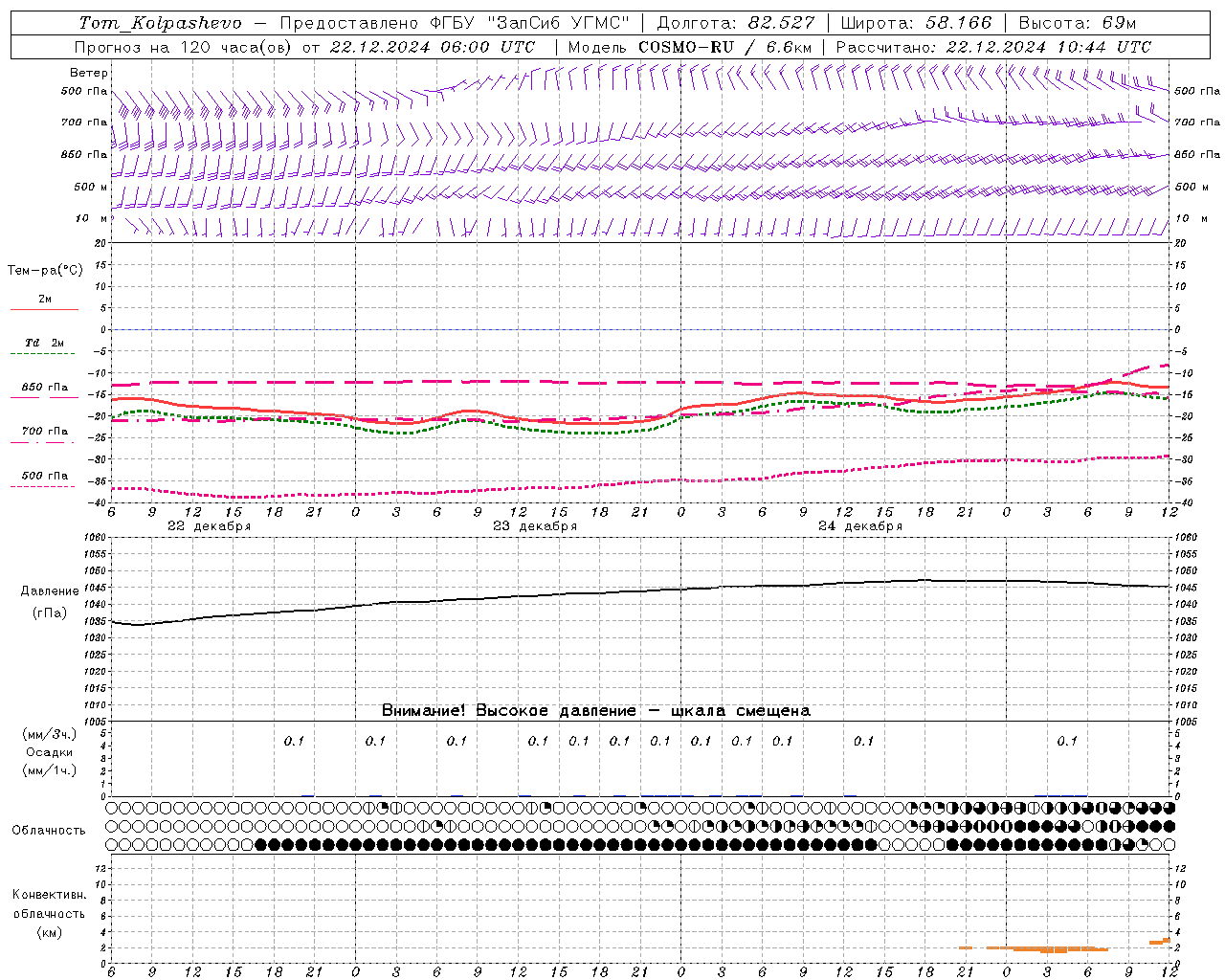Click the (мм/1ч.) precipitation unit label
Viewport: 1225px width, 980px height.
tap(49, 770)
